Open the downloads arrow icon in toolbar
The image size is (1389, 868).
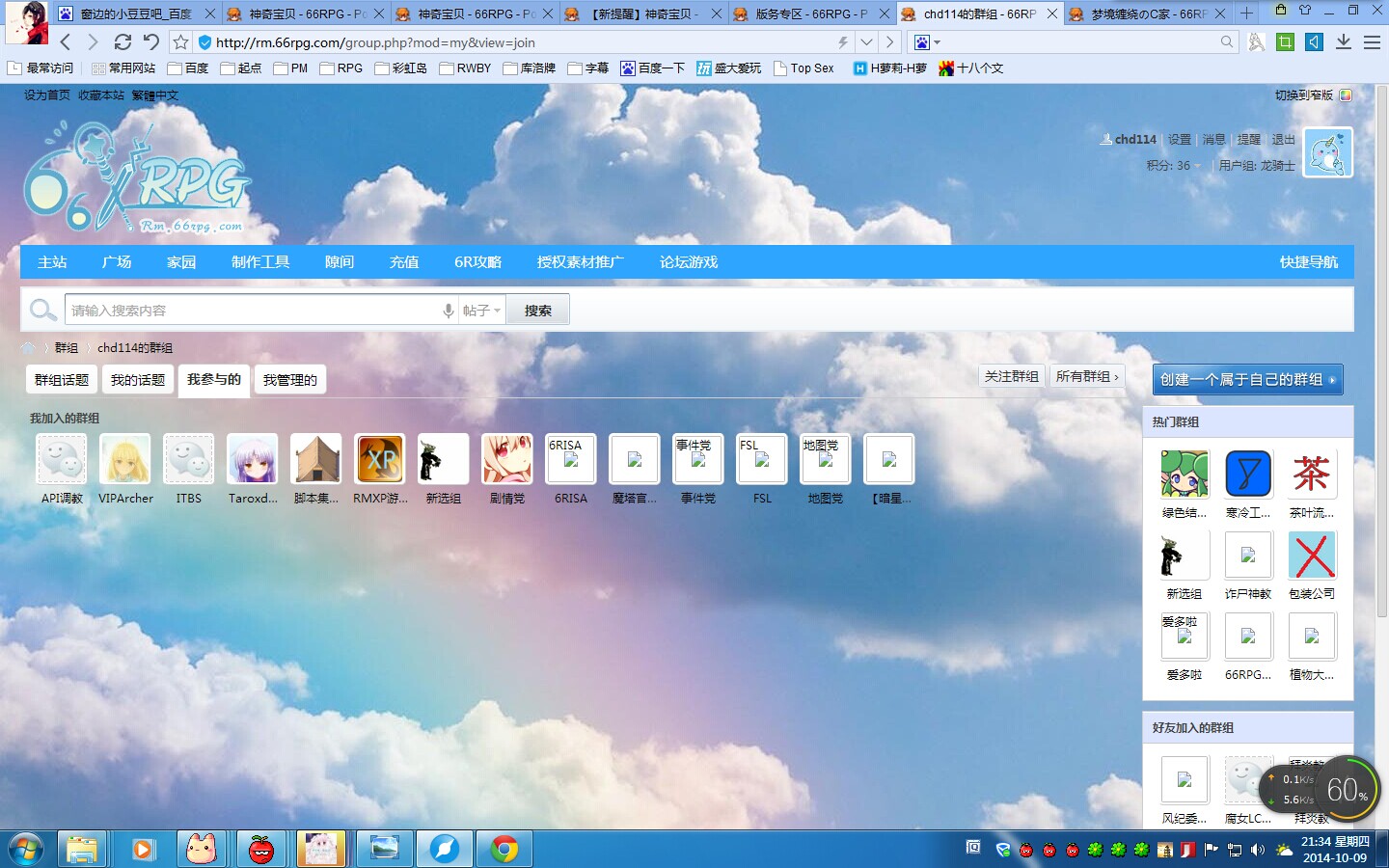tap(1343, 42)
